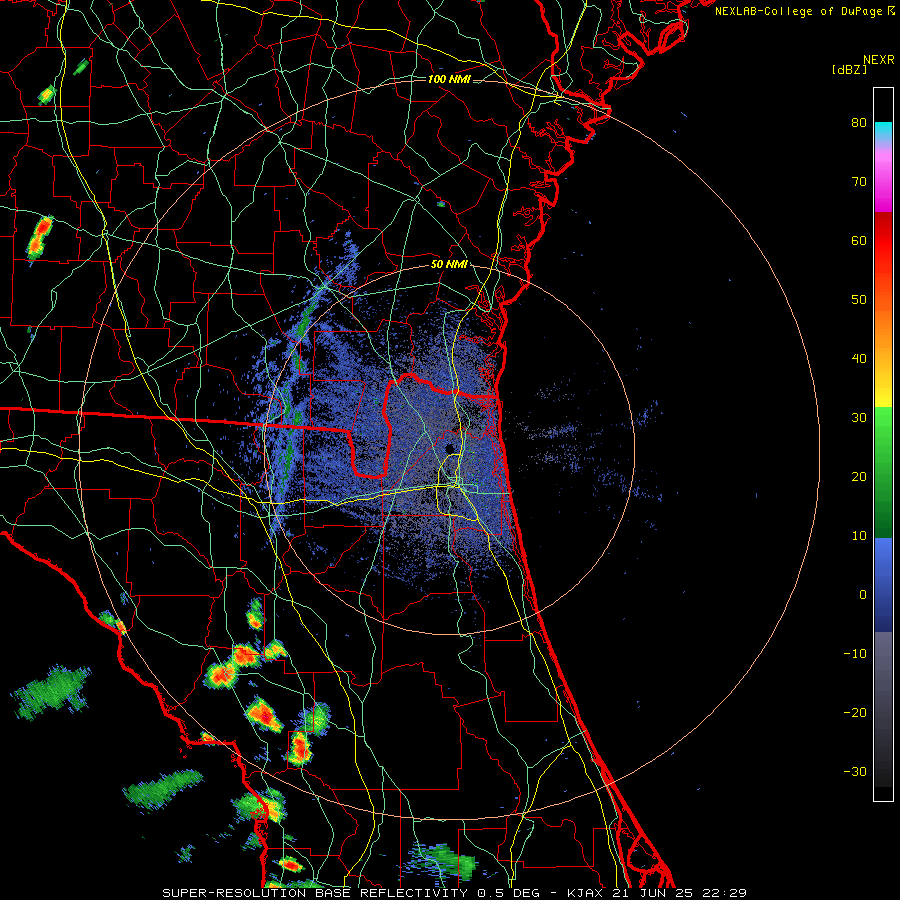Click the '50' value on the dBZ scale
Screen dimensions: 900x900
859,300
